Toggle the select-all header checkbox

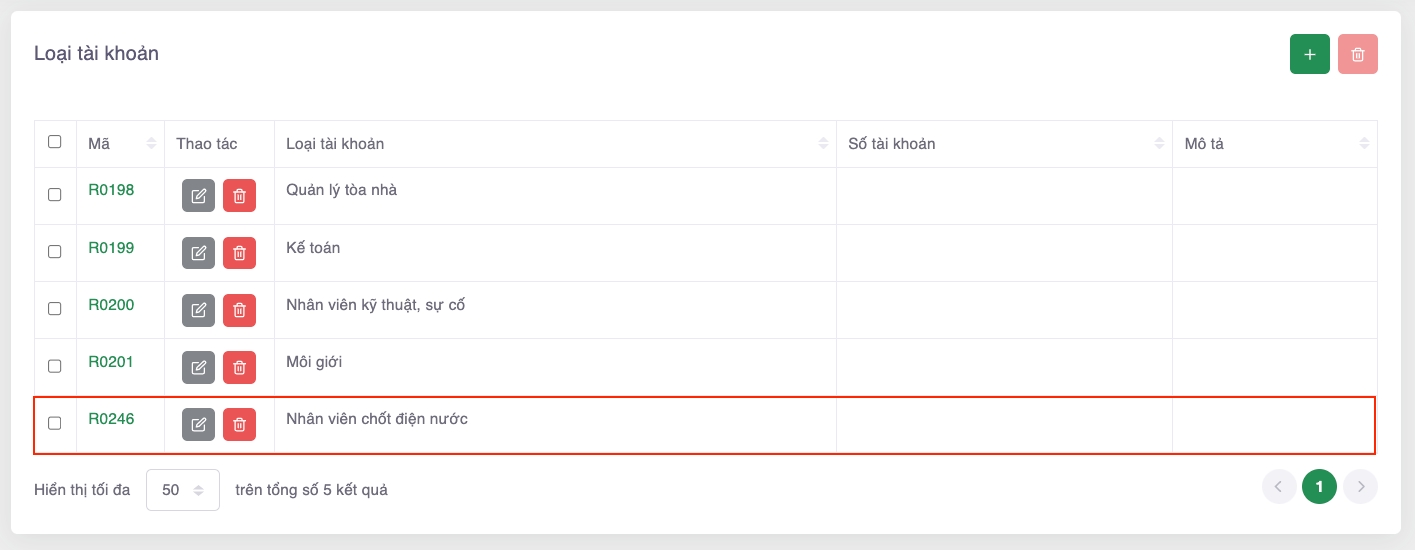pyautogui.click(x=55, y=142)
